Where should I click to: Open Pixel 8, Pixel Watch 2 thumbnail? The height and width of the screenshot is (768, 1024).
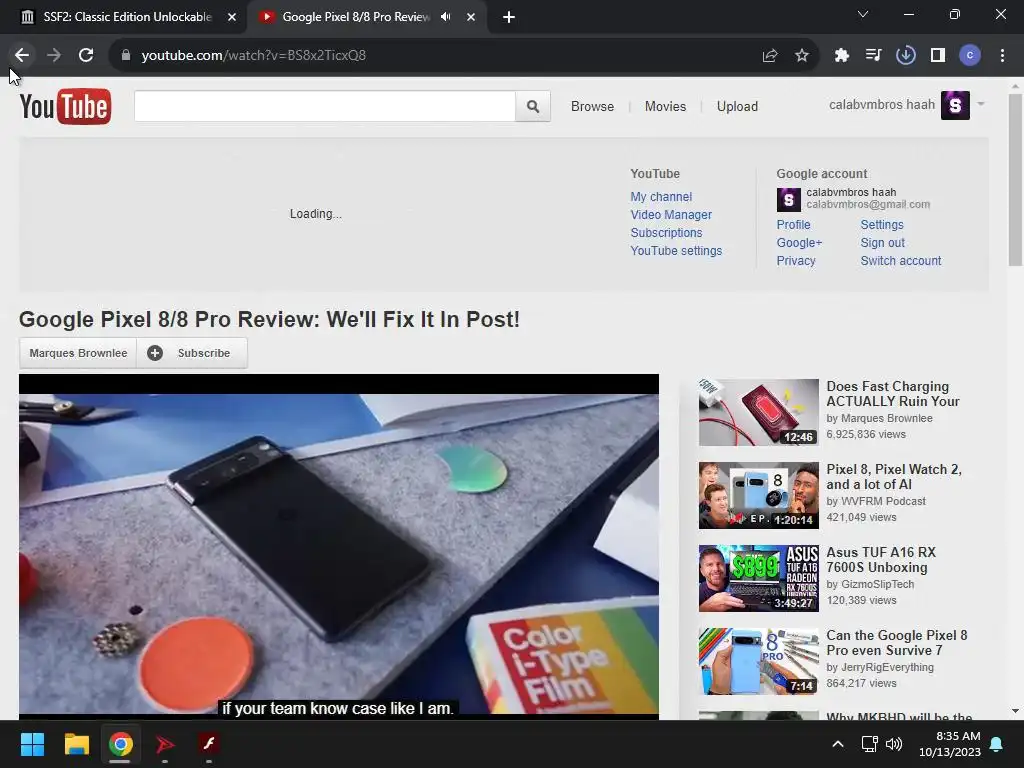pos(758,495)
